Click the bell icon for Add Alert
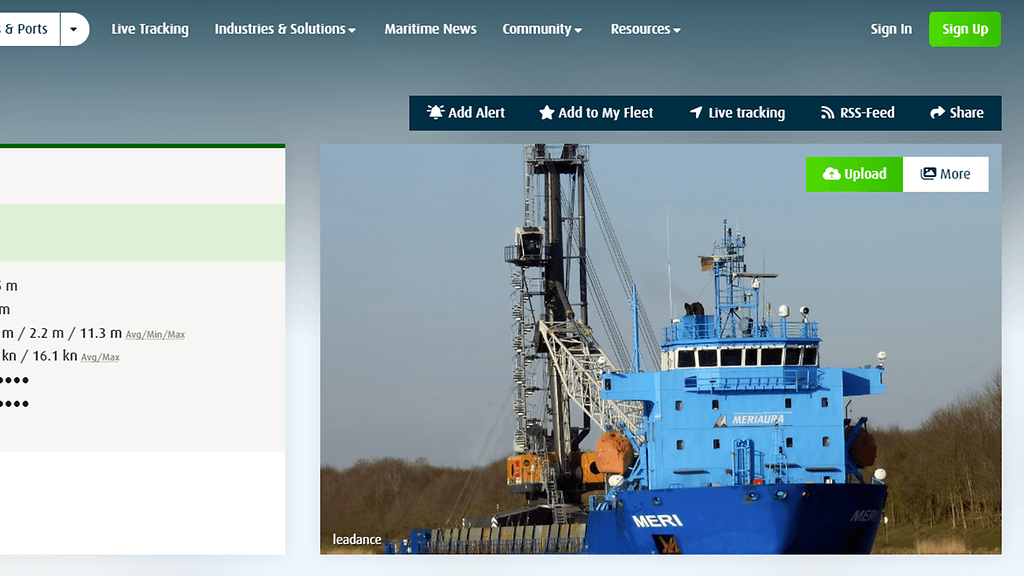 (435, 113)
